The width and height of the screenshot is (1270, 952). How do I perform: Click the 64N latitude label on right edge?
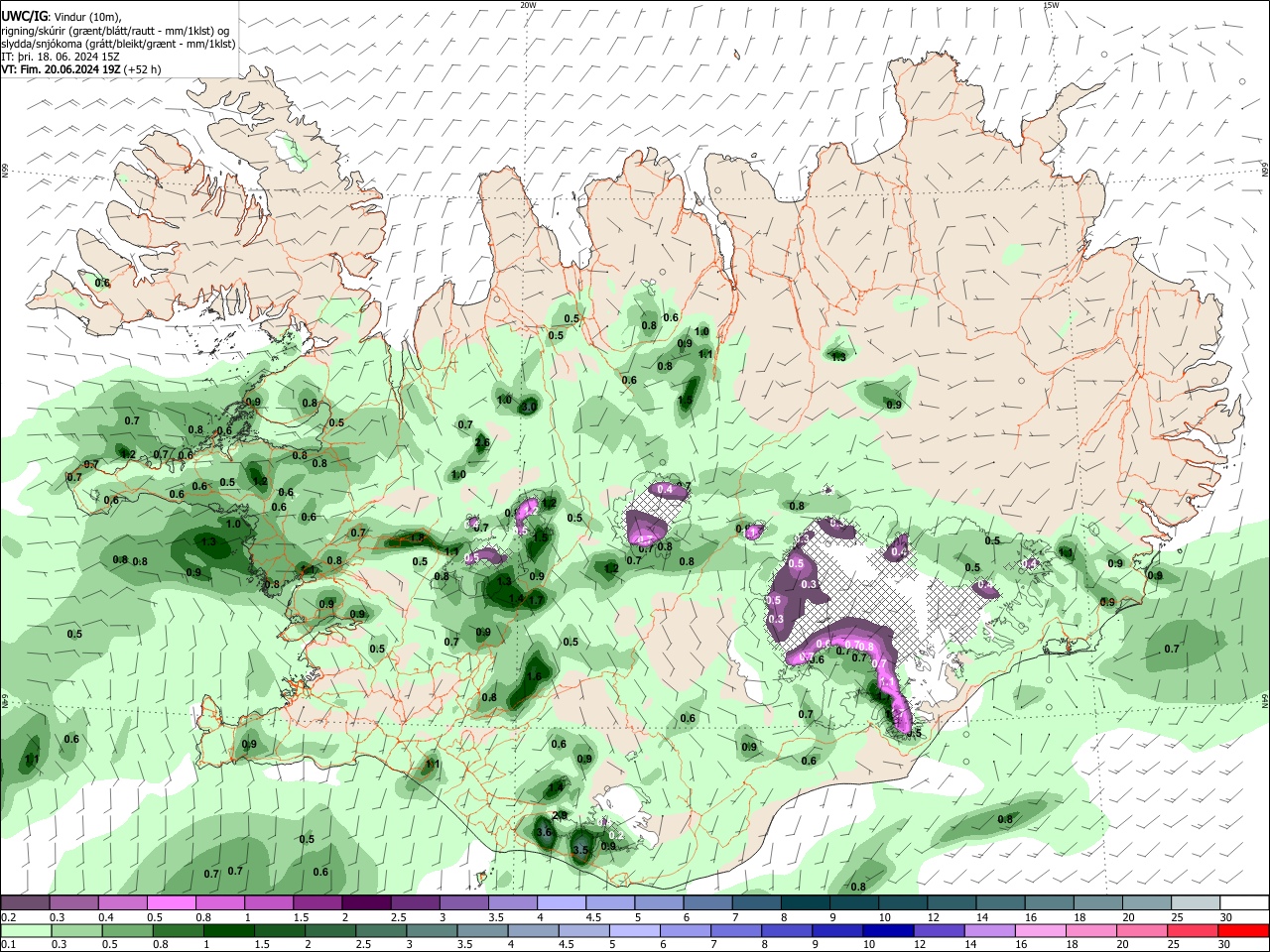(x=1265, y=700)
